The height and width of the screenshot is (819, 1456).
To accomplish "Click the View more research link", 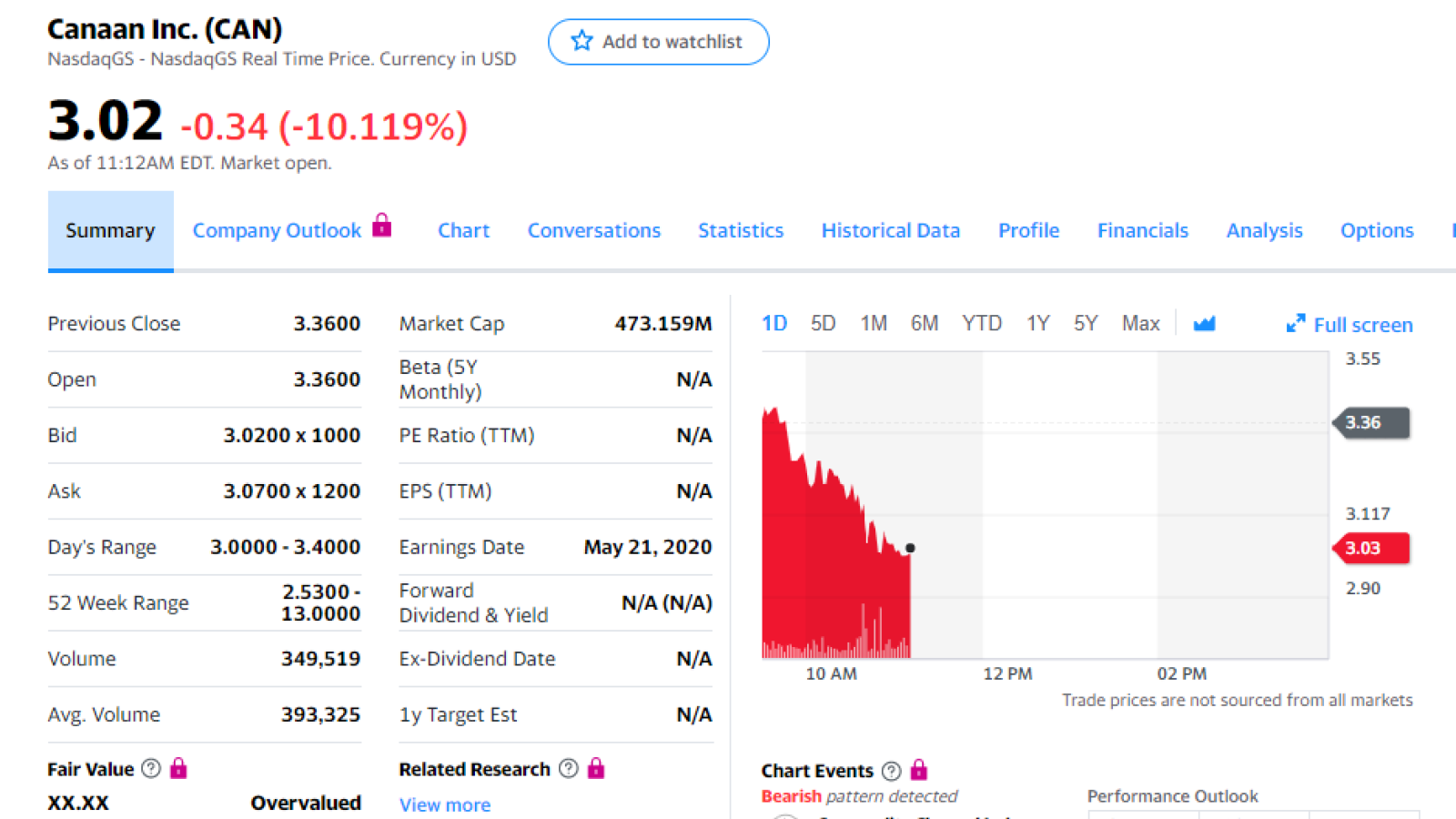I will point(445,805).
